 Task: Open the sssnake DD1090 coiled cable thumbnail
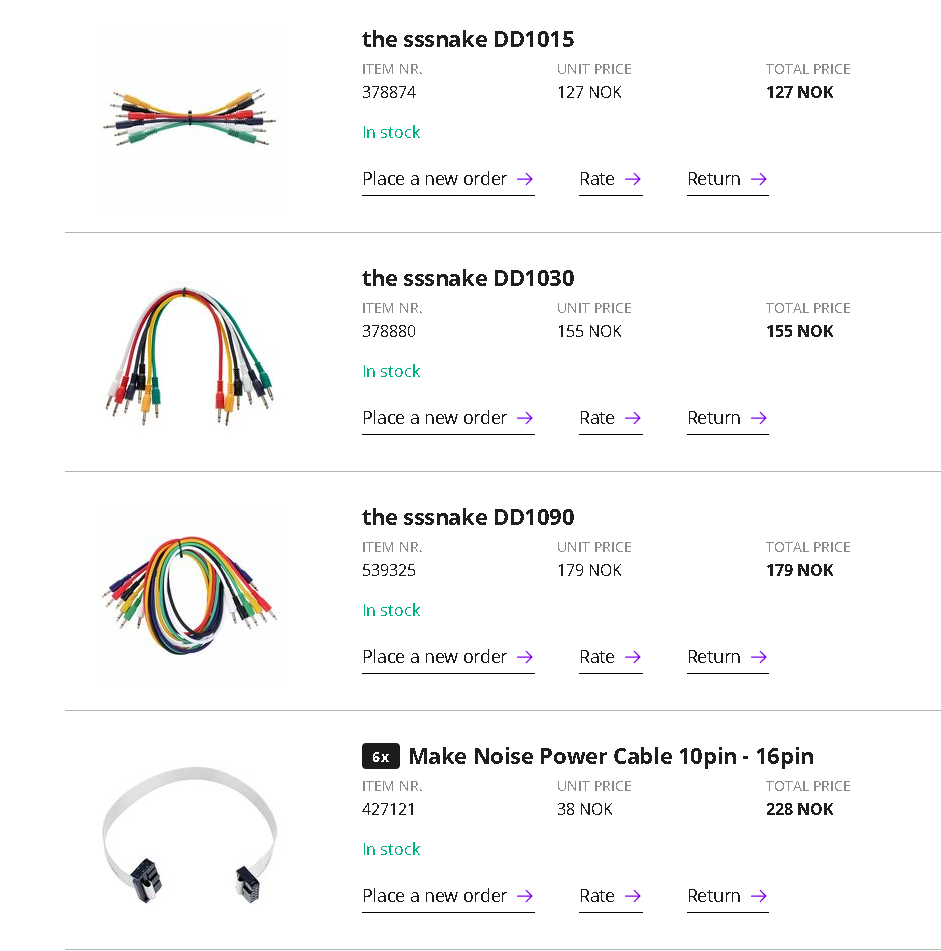click(x=189, y=591)
